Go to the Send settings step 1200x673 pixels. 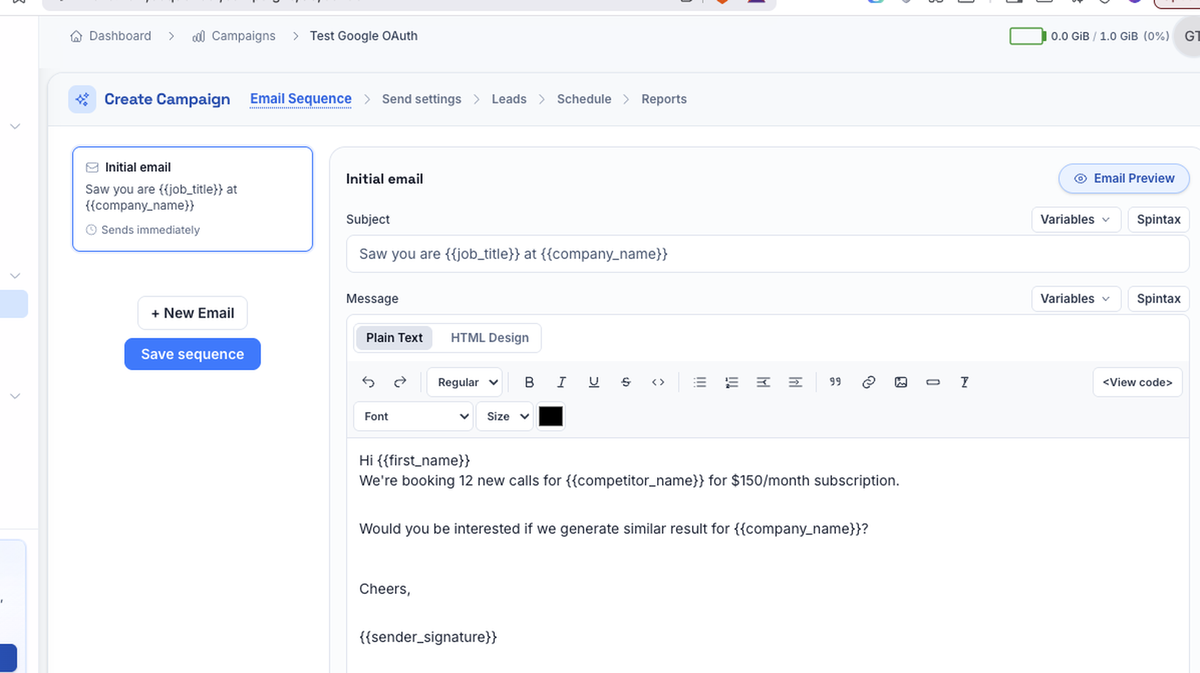(422, 99)
